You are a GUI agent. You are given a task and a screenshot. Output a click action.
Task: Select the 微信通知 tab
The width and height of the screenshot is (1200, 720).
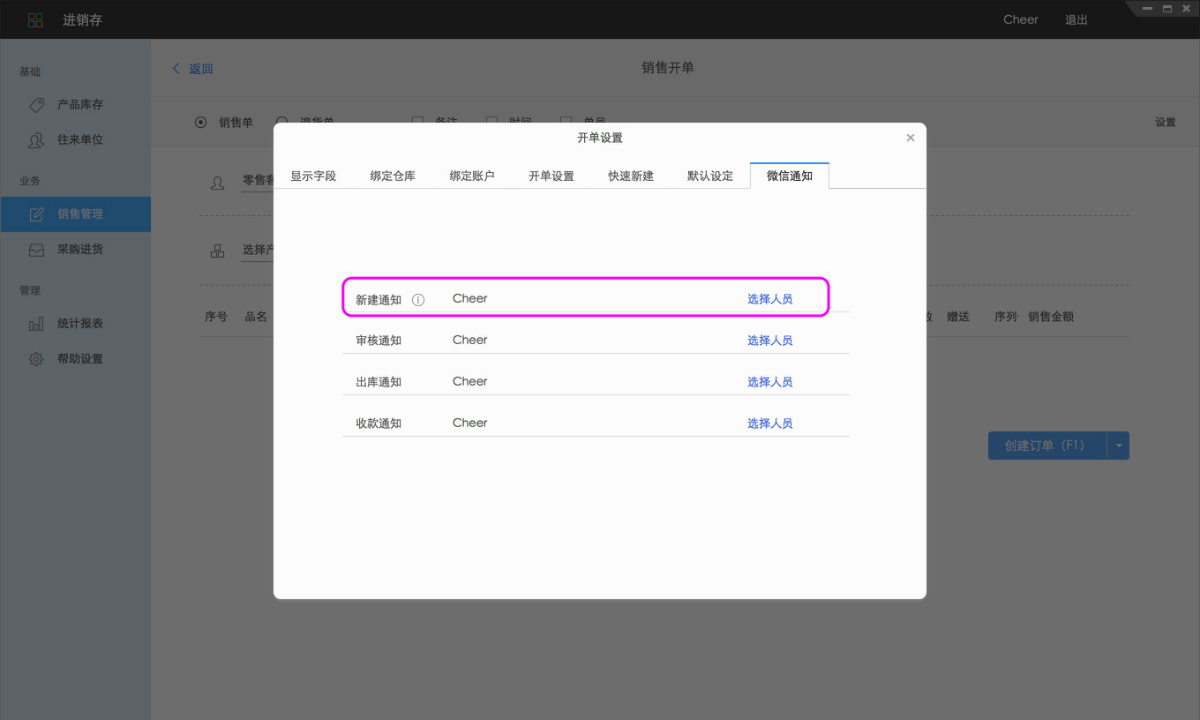coord(790,176)
